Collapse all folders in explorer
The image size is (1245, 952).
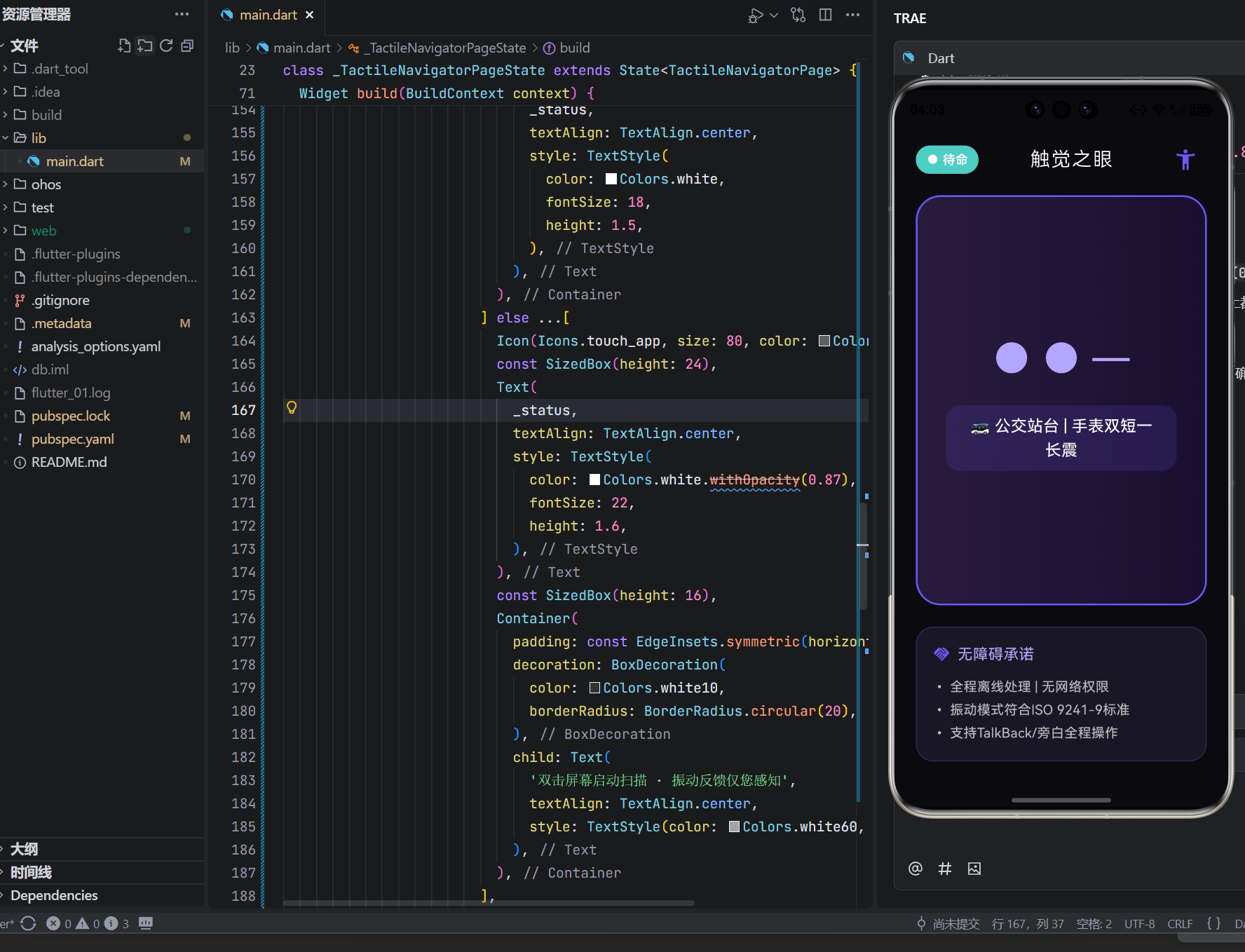(187, 46)
